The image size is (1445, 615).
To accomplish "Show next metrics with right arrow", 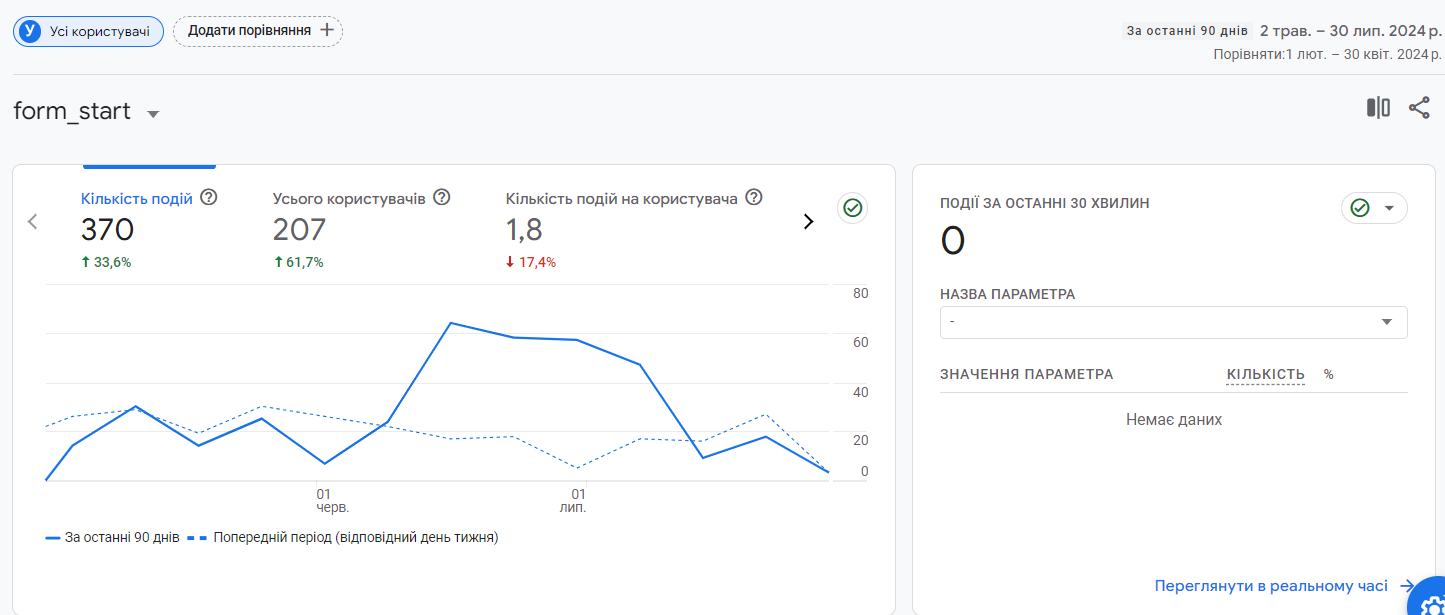I will point(808,222).
